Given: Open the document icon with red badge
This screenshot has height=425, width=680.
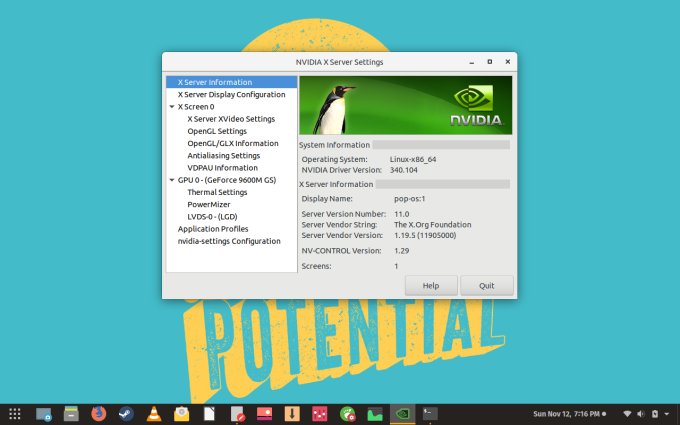Looking at the screenshot, I should 238,414.
